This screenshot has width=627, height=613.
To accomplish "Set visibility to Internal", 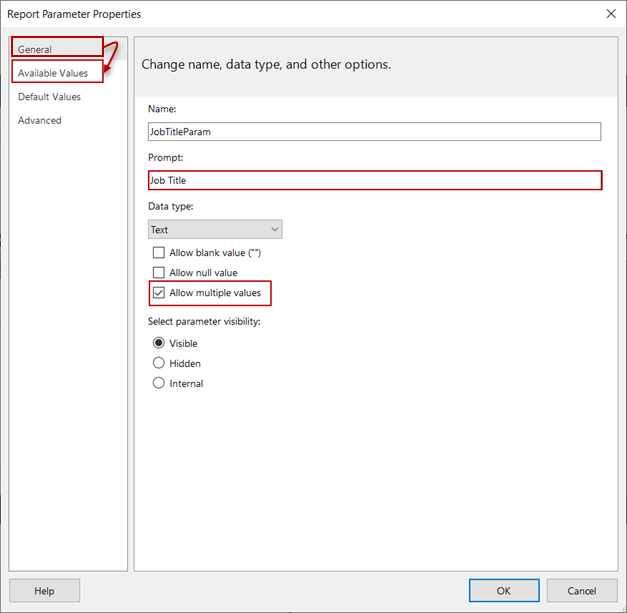I will 158,383.
